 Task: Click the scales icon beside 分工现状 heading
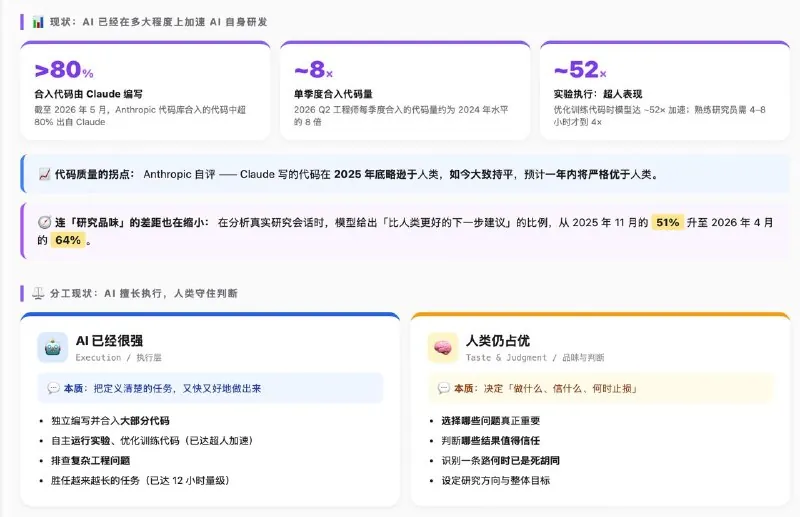[x=38, y=293]
